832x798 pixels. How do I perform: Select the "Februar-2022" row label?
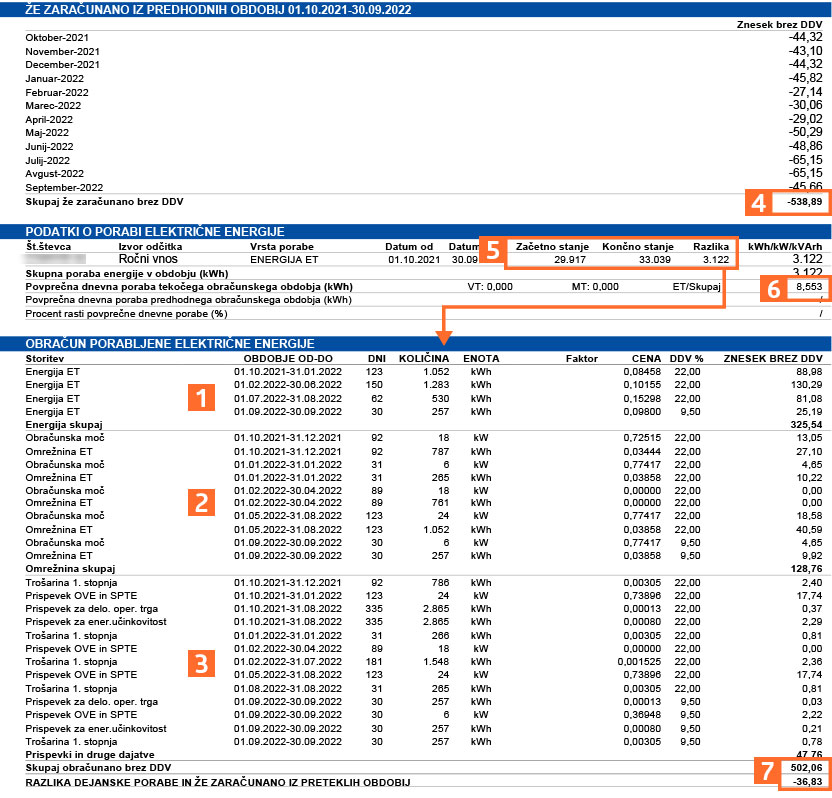(57, 92)
